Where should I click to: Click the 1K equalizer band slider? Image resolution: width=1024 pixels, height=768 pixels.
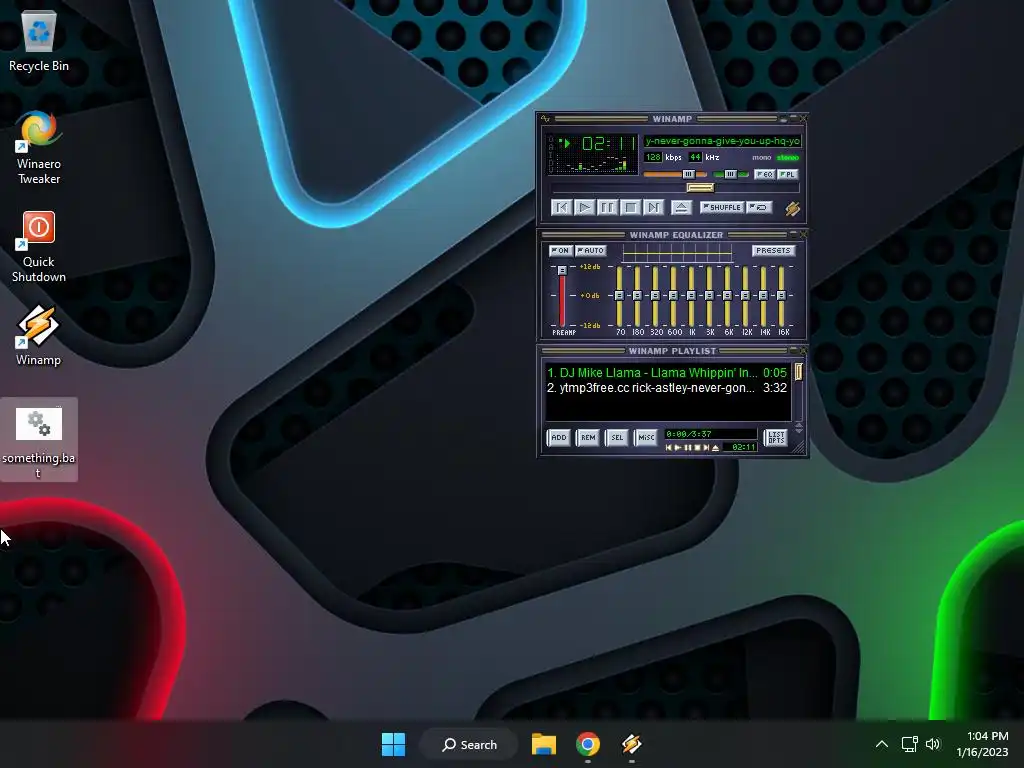[691, 296]
